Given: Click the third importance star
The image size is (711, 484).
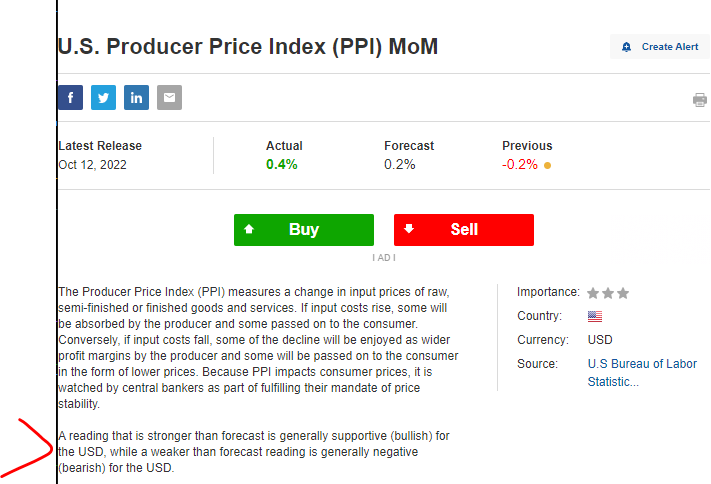Looking at the screenshot, I should point(623,293).
